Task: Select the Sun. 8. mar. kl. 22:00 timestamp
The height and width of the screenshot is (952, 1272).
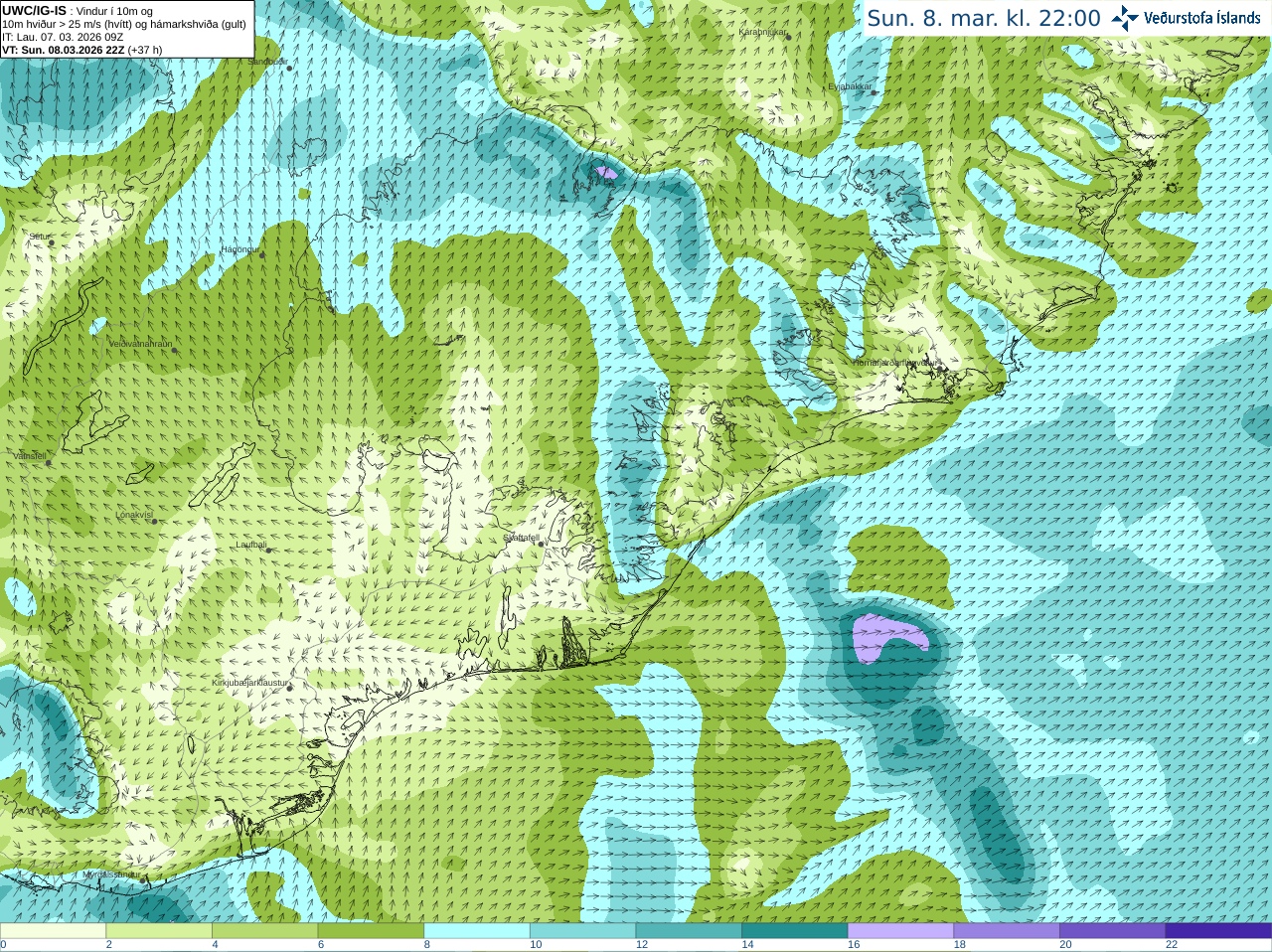Action: (x=984, y=18)
